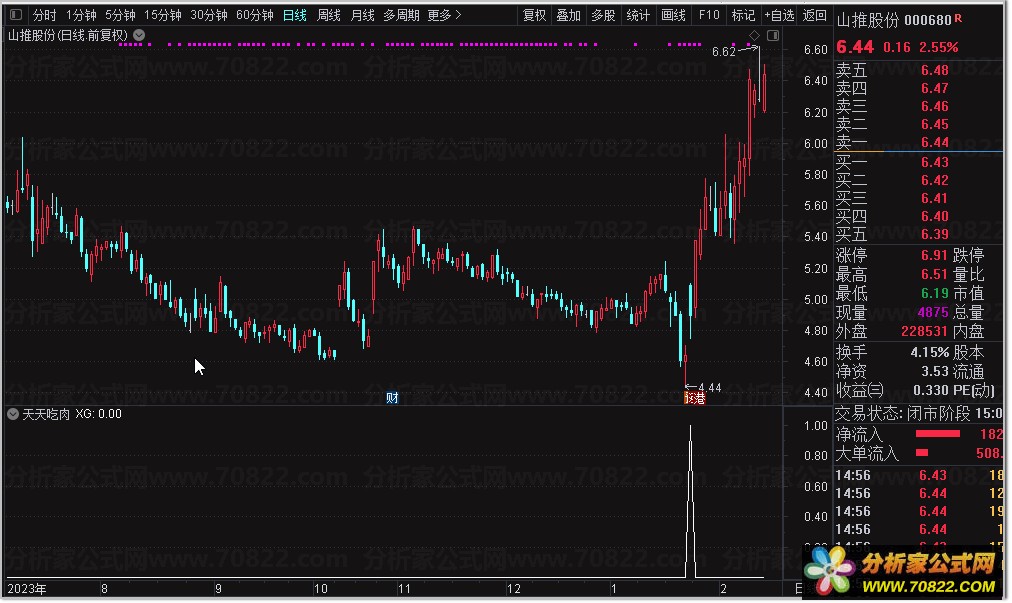Screen dimensions: 1012x603
Task: Switch to the 月线 monthly chart
Action: coord(362,15)
